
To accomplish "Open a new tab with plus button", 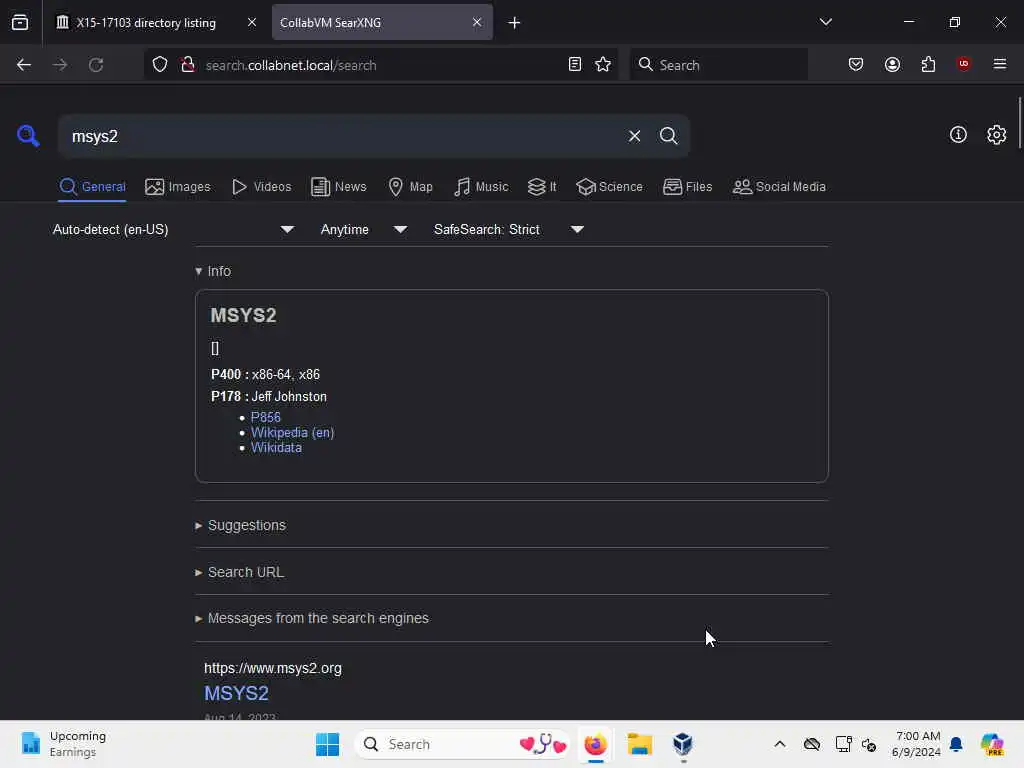I will click(515, 23).
